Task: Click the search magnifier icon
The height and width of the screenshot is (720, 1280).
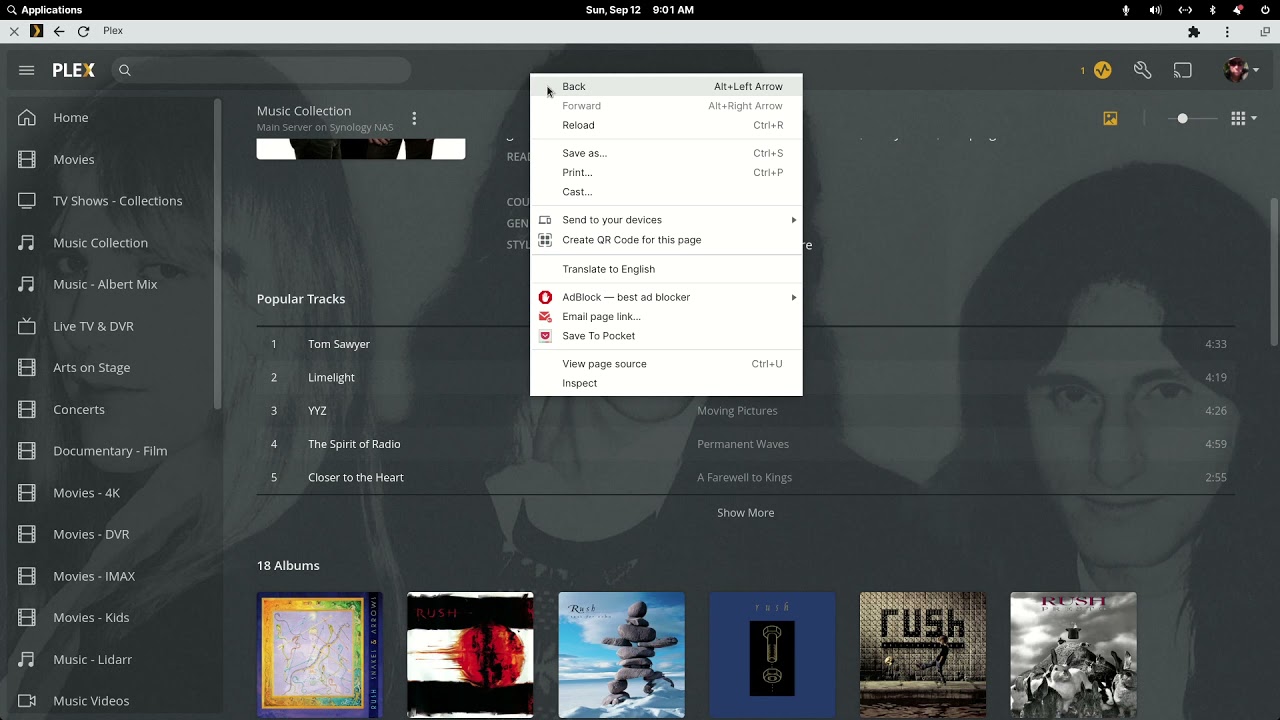Action: 125,70
